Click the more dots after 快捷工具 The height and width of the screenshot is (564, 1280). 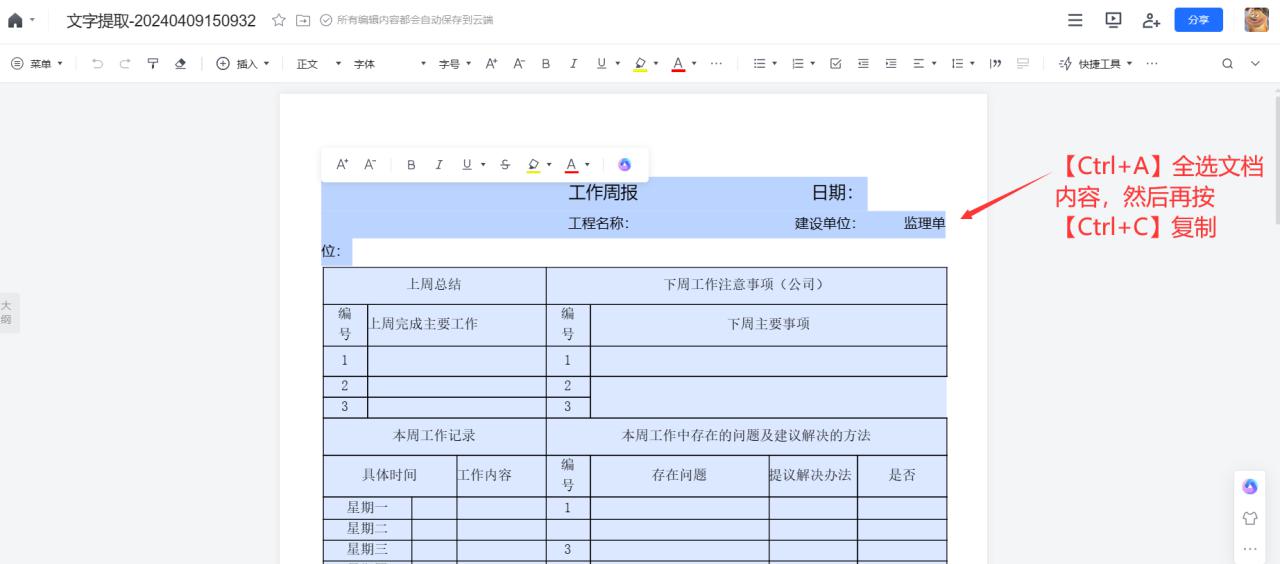pyautogui.click(x=1152, y=63)
